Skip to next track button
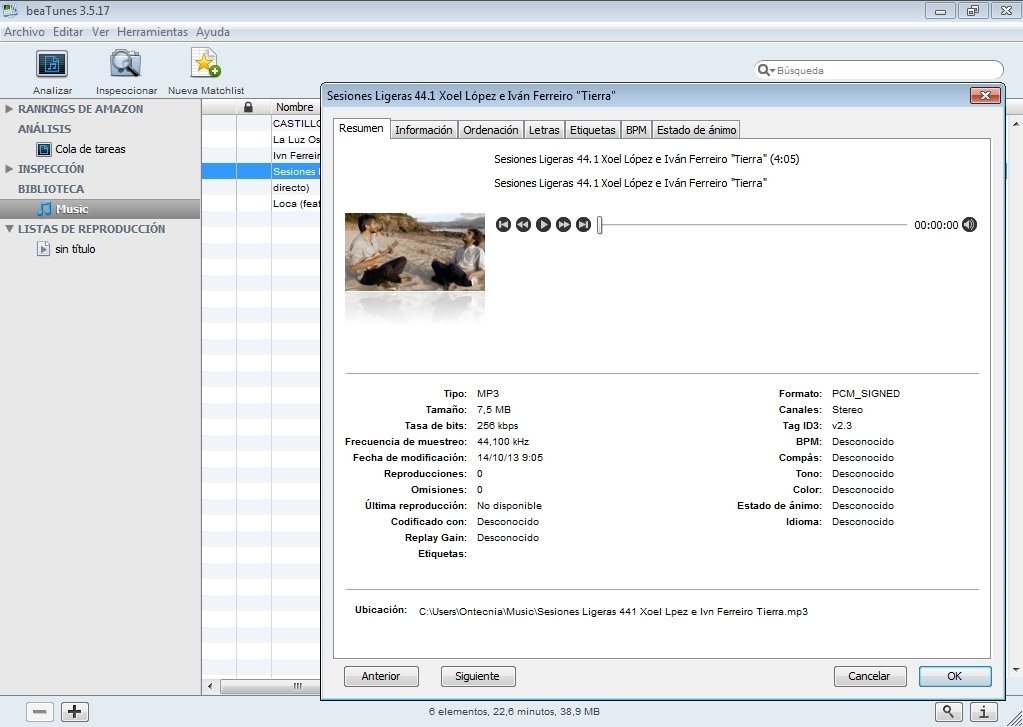 [584, 224]
